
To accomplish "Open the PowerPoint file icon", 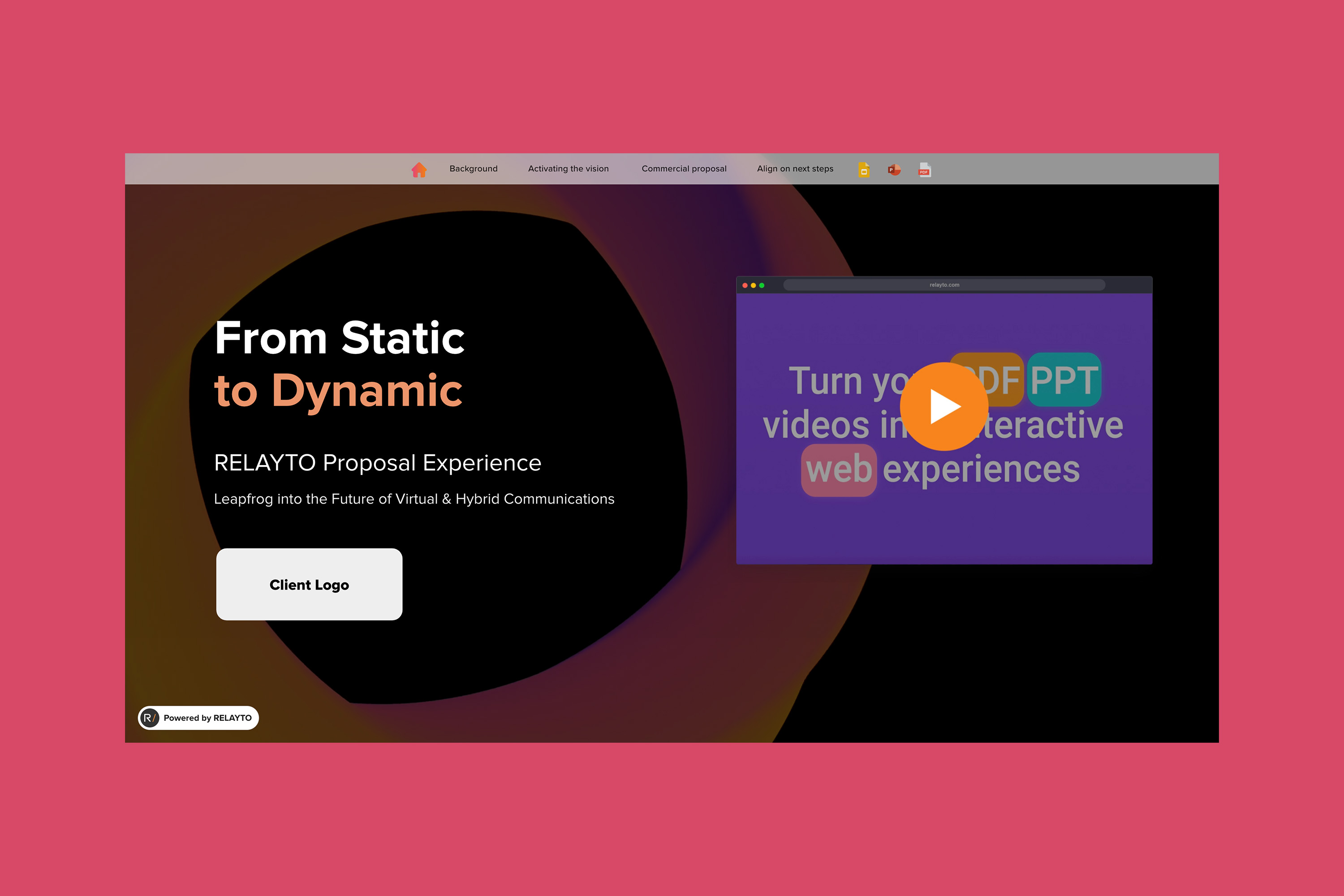I will 894,170.
